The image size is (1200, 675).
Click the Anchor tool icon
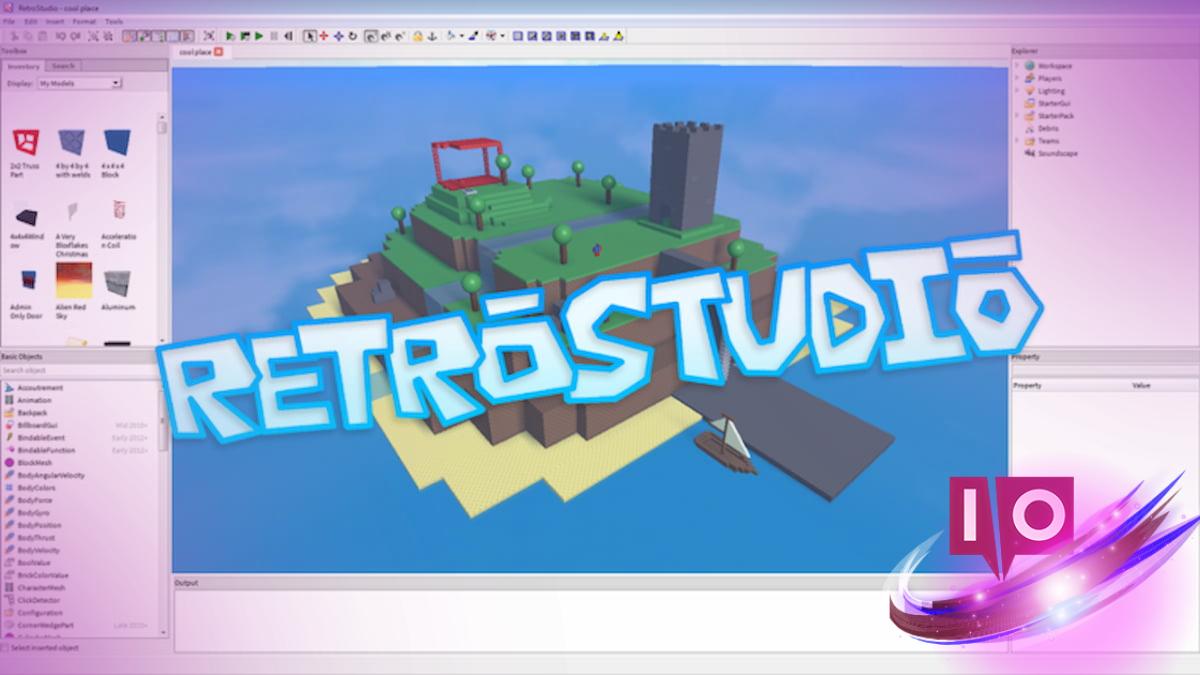coord(432,36)
